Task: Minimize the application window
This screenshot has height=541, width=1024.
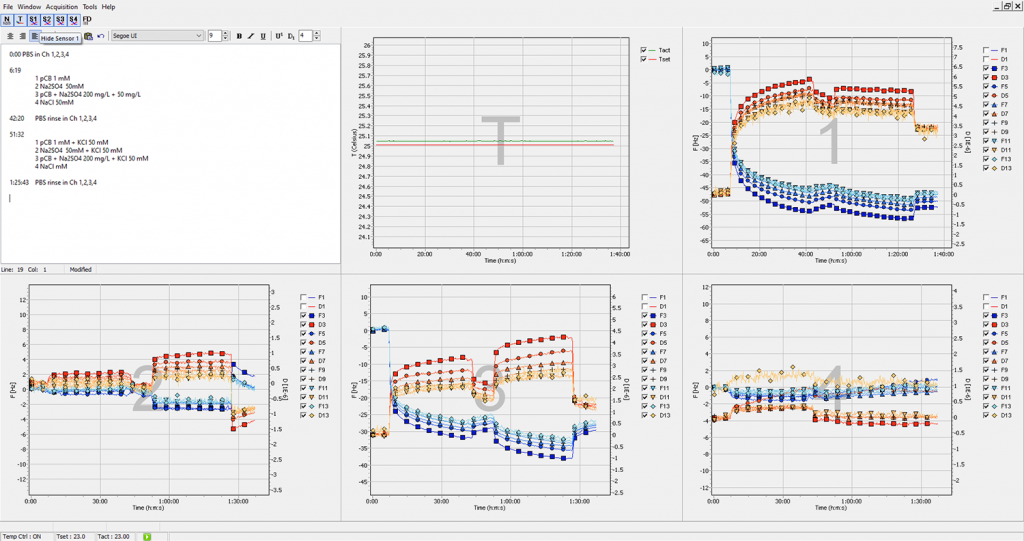Action: click(998, 6)
